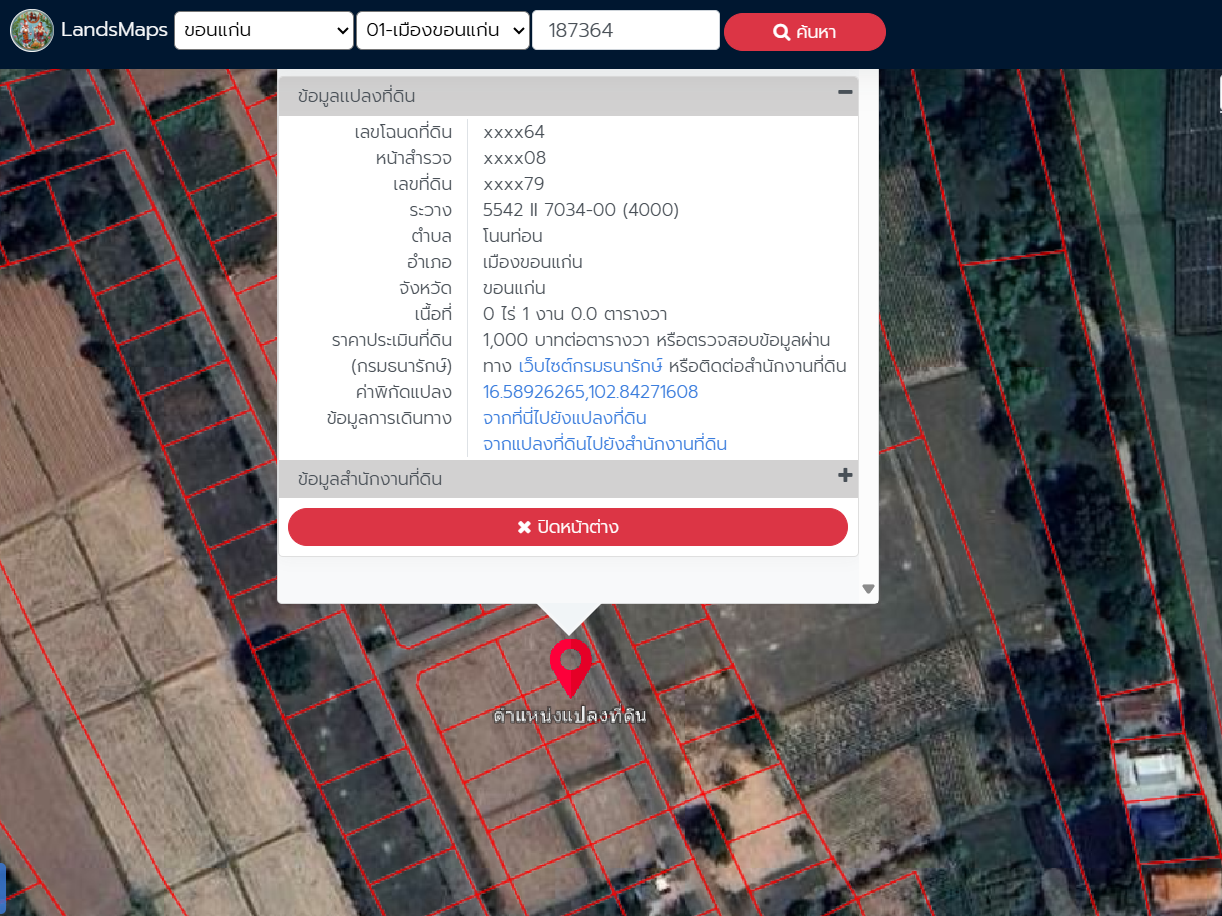Click the LandsMaps round emblem logo
Image resolution: width=1222 pixels, height=916 pixels.
point(31,30)
